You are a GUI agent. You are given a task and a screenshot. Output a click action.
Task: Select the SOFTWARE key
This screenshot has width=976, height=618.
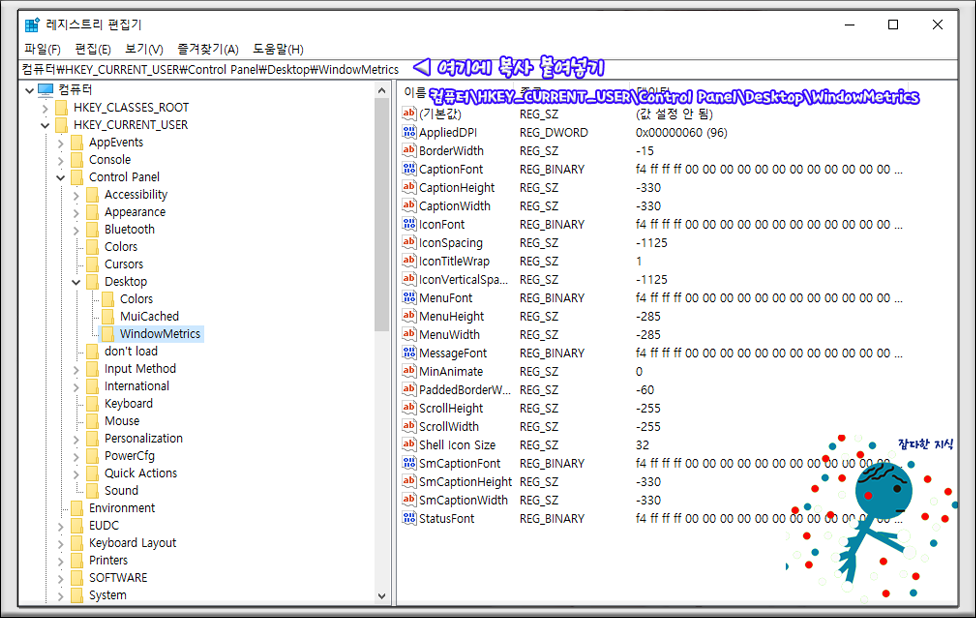pos(118,578)
